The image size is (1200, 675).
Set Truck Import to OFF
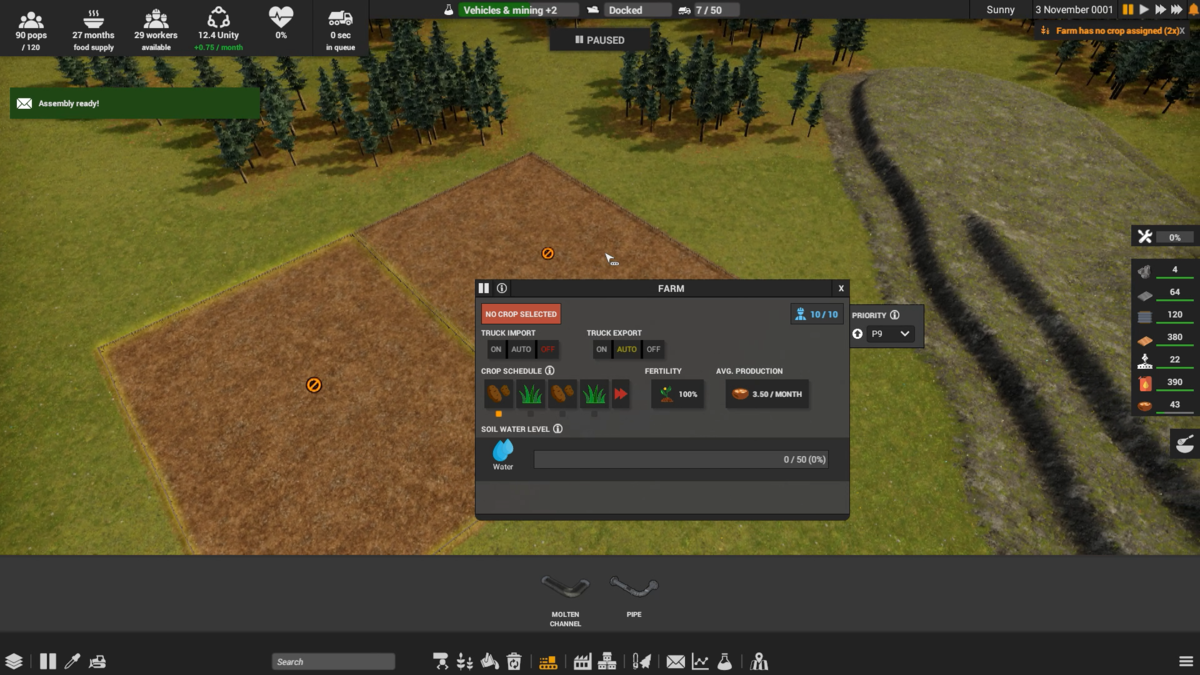click(547, 349)
